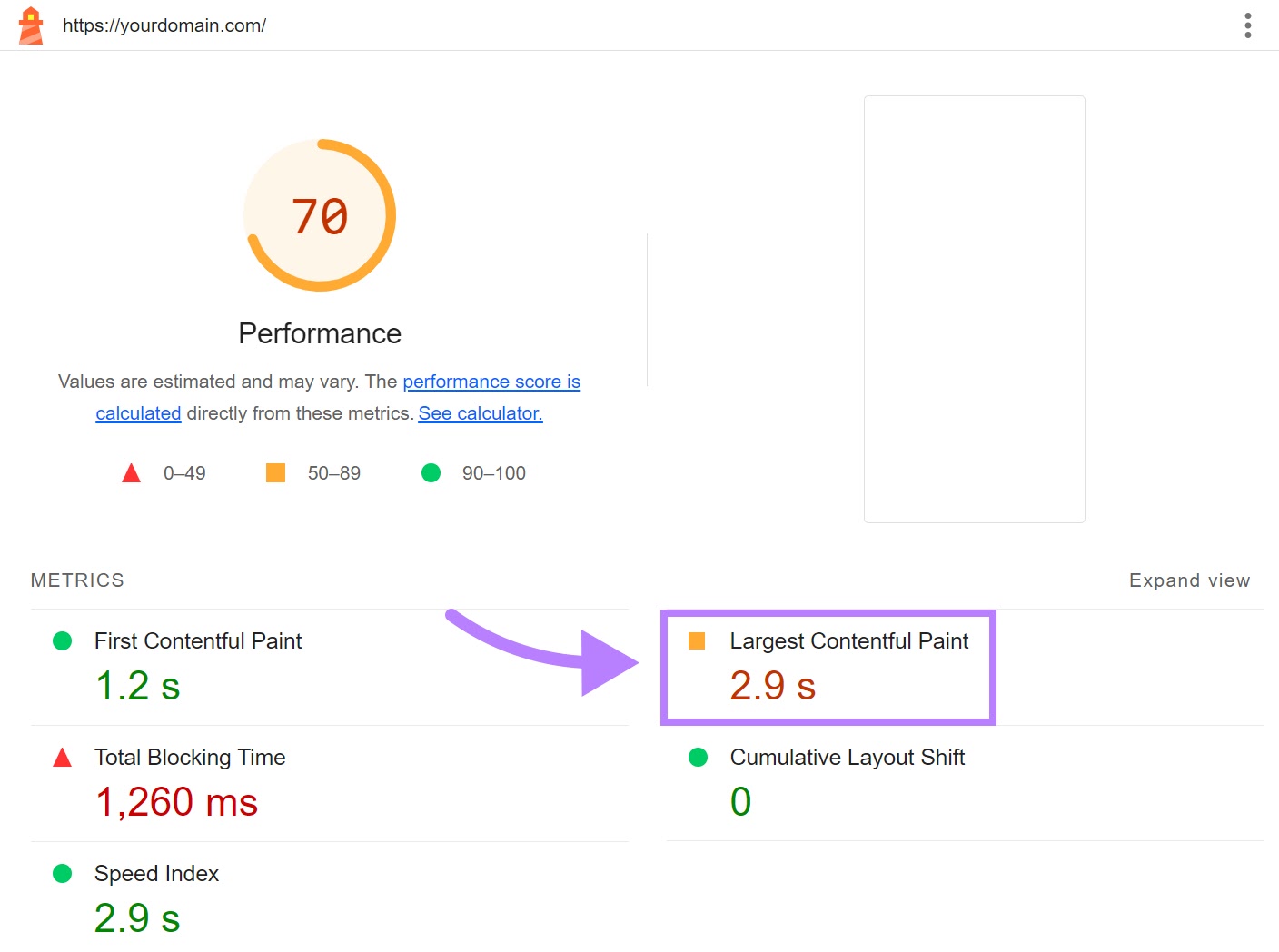This screenshot has width=1279, height=952.
Task: Select the green circle legend icon for 90–100
Action: (431, 472)
